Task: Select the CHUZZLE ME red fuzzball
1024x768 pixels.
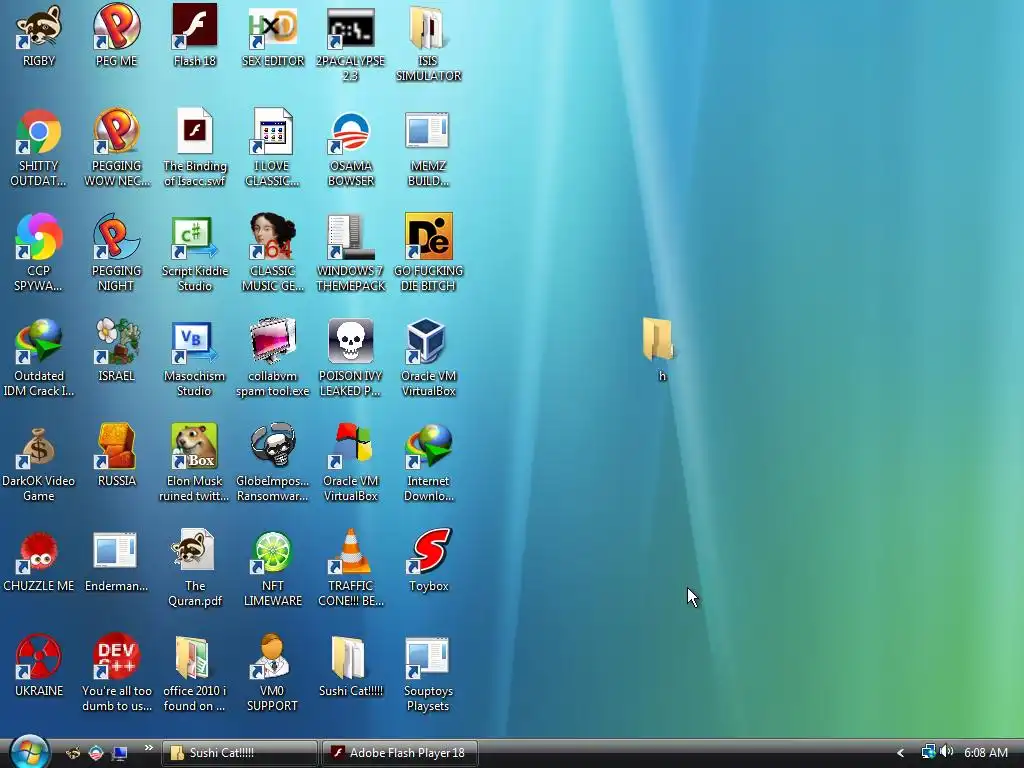Action: [39, 552]
